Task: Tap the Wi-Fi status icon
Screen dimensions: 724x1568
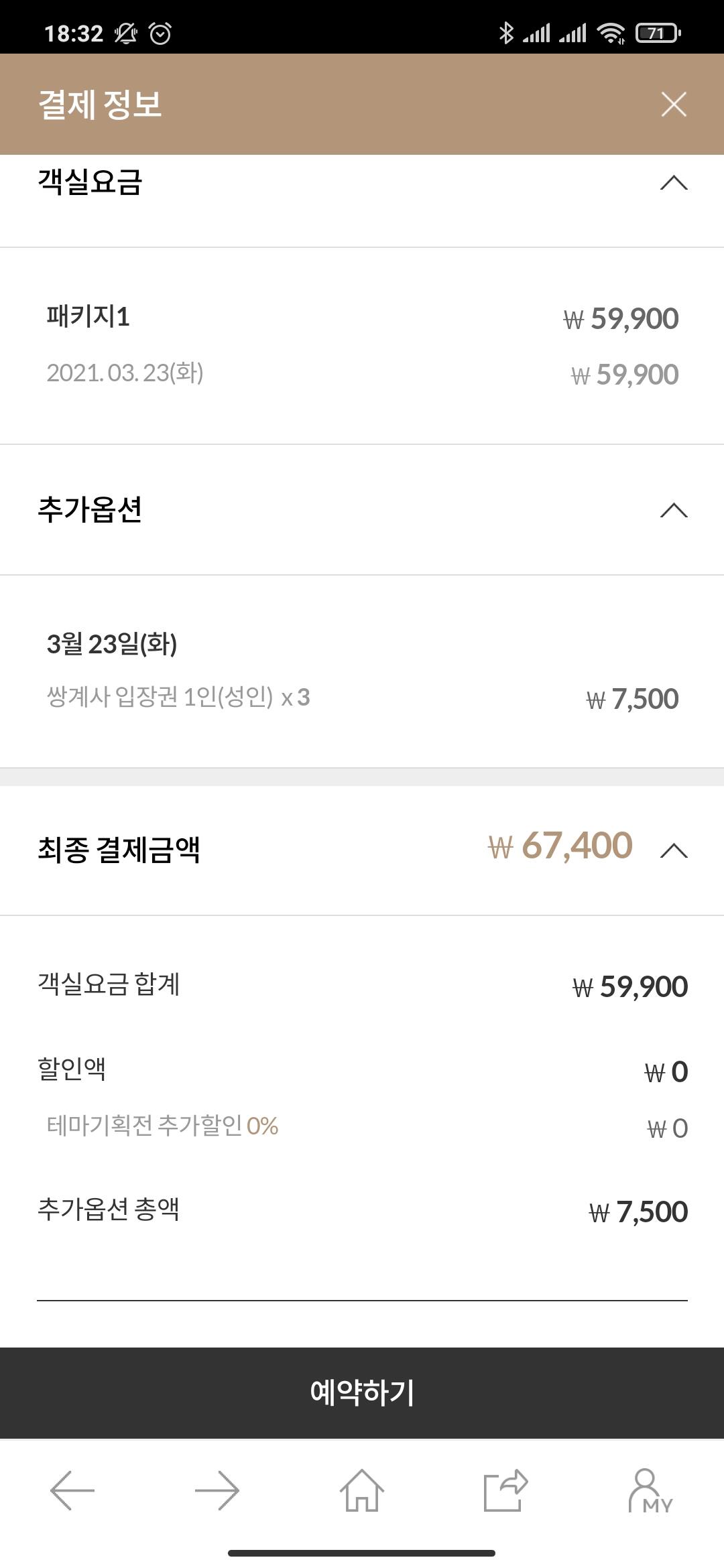Action: pos(611,32)
